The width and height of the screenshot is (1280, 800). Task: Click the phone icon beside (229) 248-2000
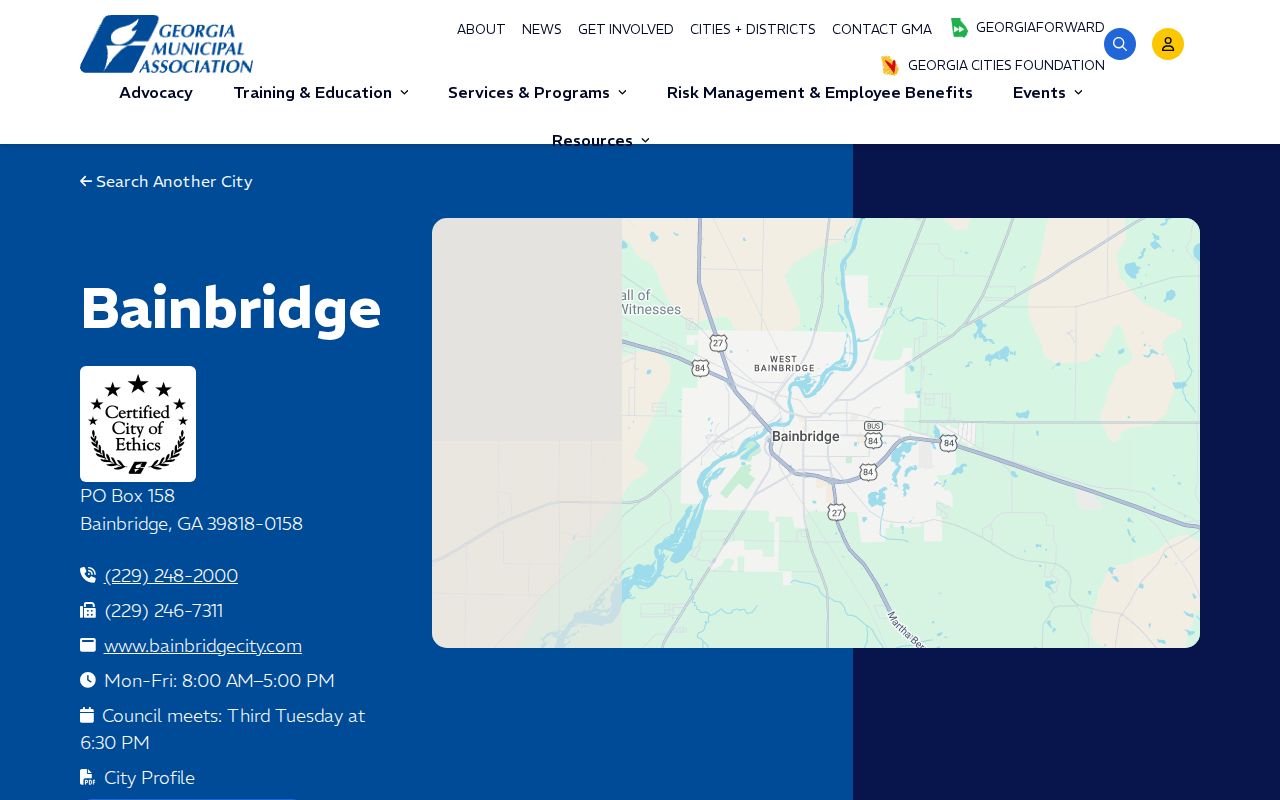pyautogui.click(x=88, y=575)
